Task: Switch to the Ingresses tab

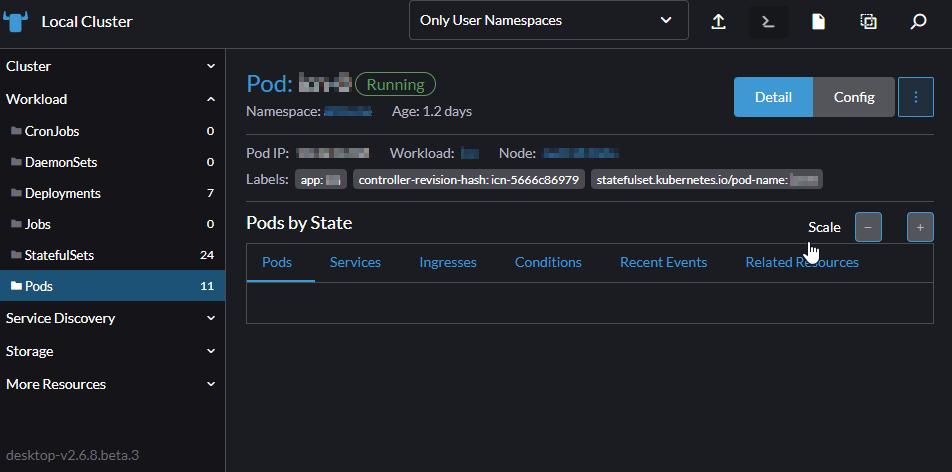Action: 448,262
